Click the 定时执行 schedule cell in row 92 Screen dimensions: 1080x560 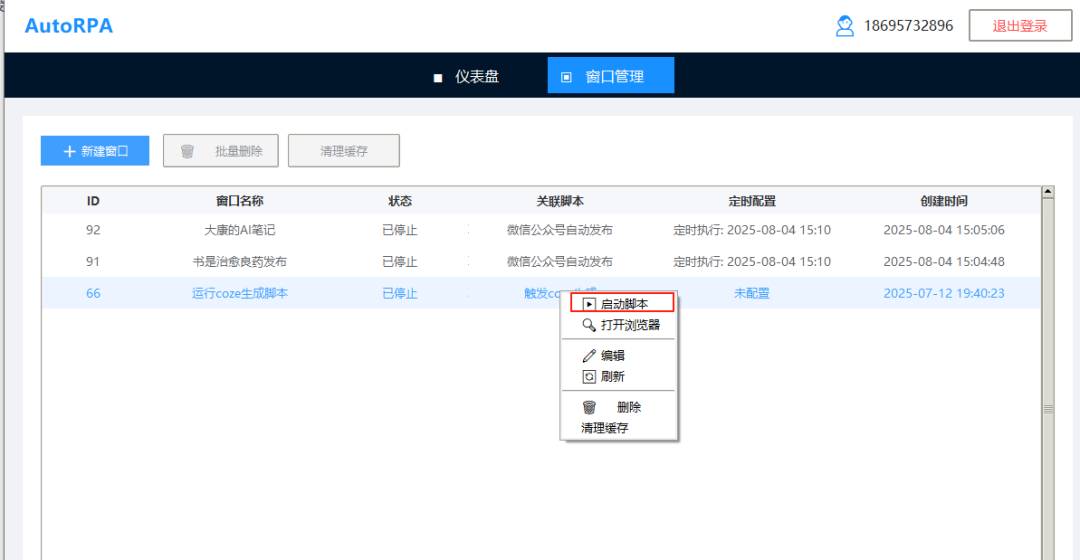click(752, 230)
